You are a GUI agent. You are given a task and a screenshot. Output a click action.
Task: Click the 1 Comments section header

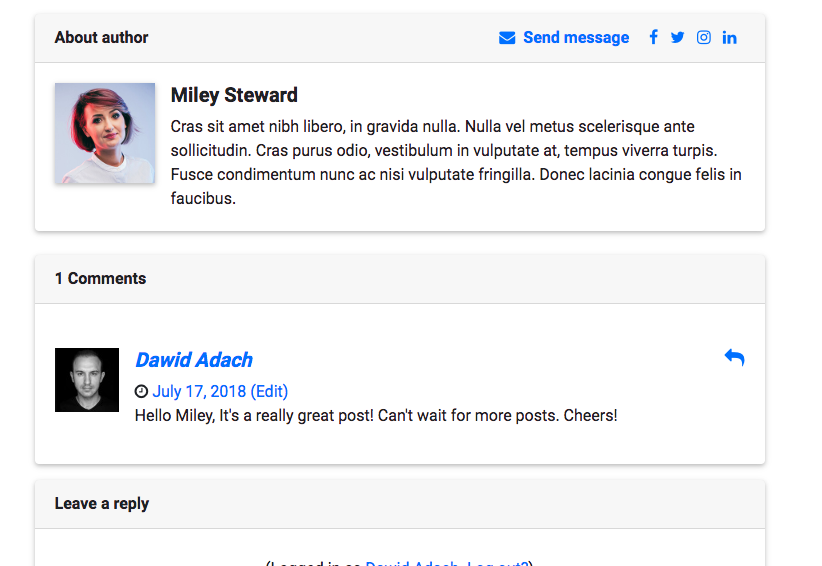[x=400, y=279]
